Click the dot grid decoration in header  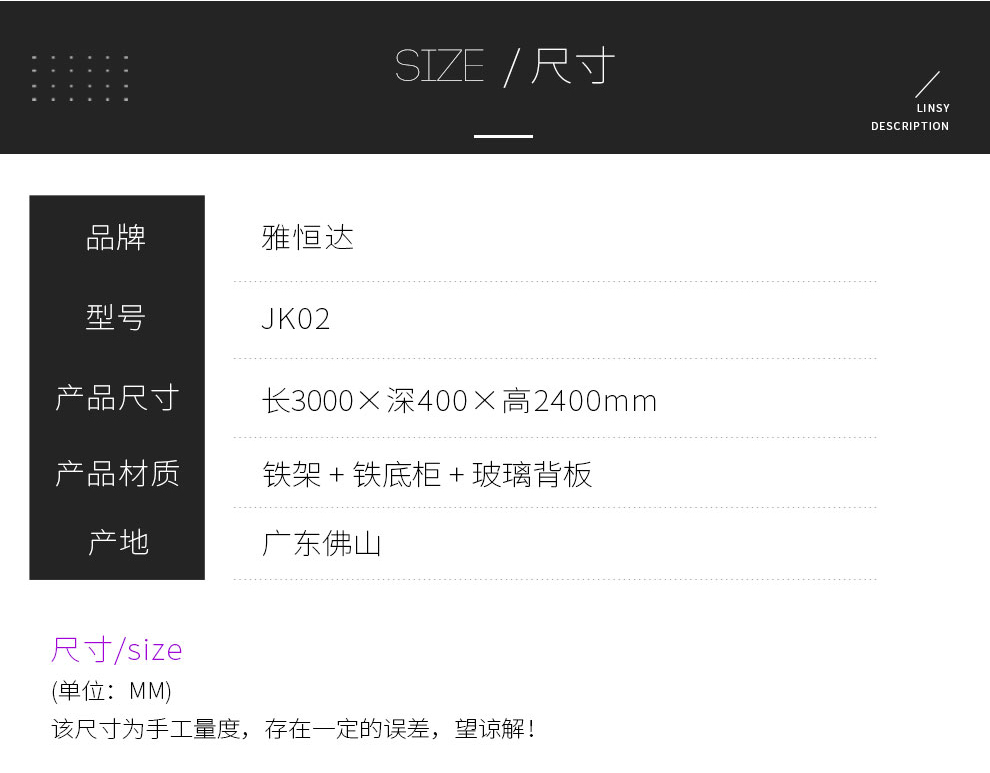tap(80, 78)
